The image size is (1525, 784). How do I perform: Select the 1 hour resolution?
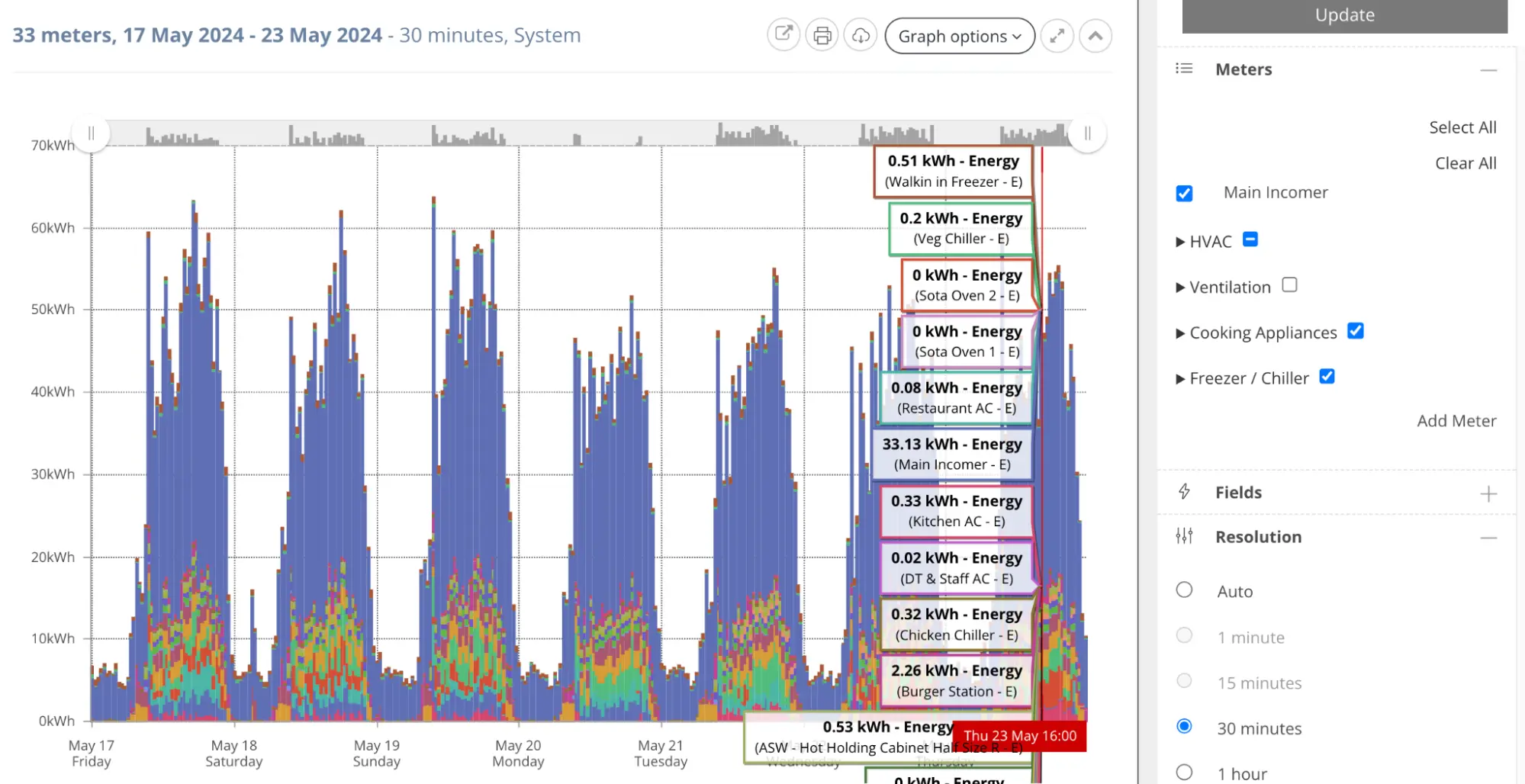tap(1184, 772)
